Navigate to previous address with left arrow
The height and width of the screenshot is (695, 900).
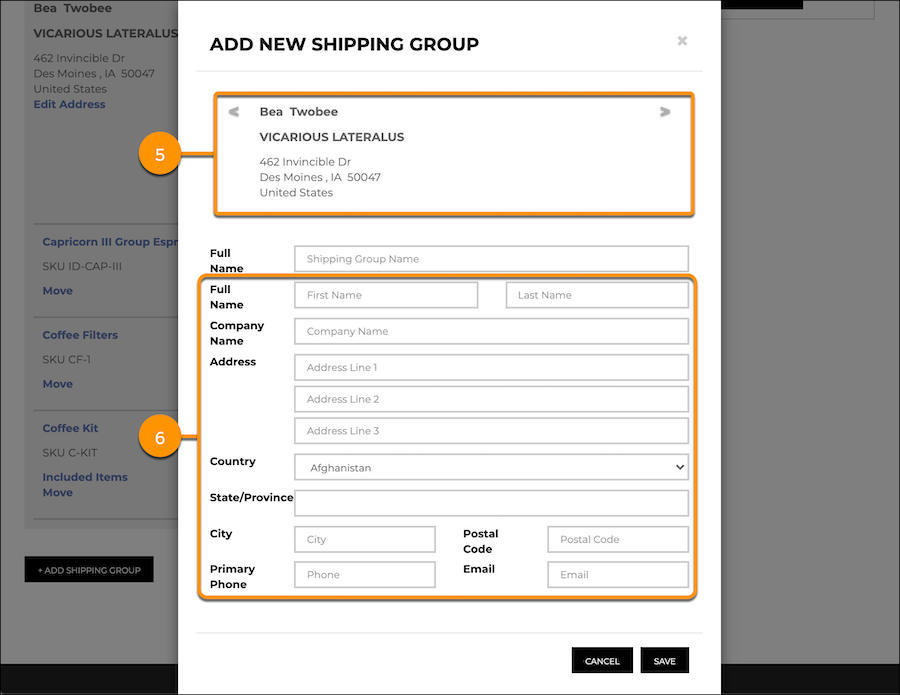[233, 112]
